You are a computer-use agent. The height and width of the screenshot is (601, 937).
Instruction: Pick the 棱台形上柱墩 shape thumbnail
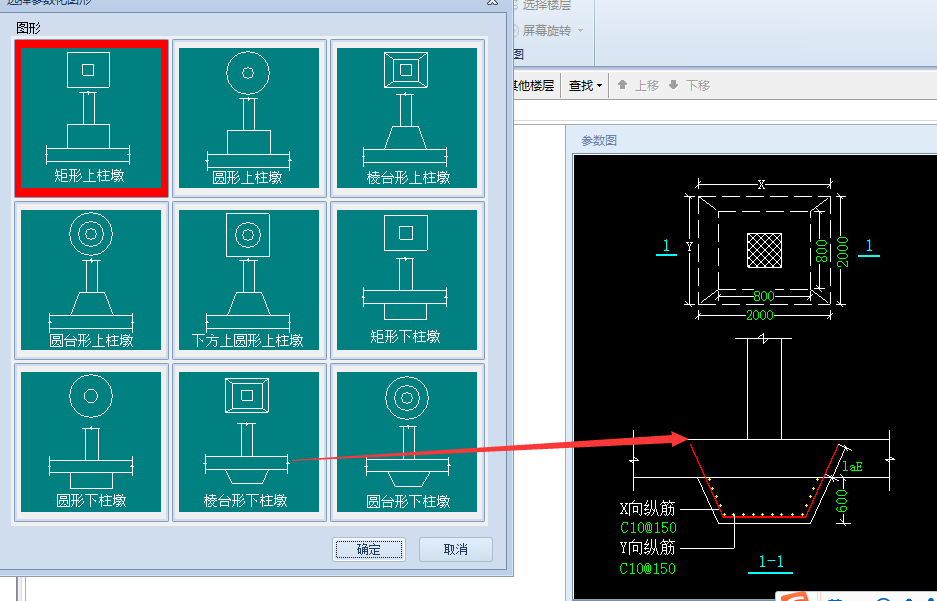pos(407,117)
